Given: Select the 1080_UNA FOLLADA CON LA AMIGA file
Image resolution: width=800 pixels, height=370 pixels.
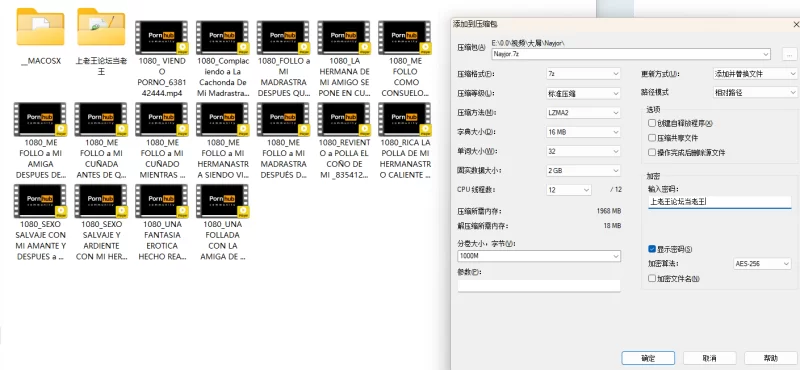Looking at the screenshot, I should coord(222,201).
